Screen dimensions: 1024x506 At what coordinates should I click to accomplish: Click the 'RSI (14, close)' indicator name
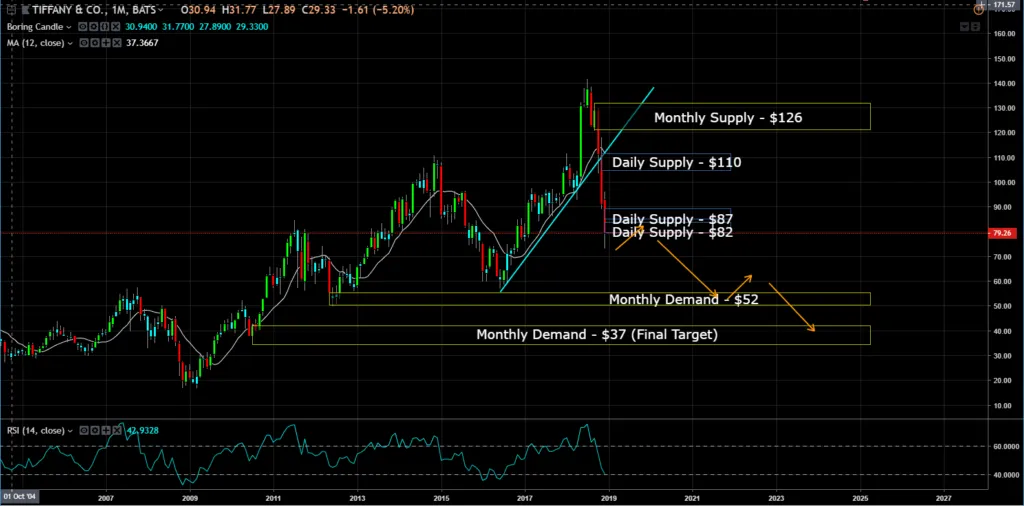coord(36,430)
